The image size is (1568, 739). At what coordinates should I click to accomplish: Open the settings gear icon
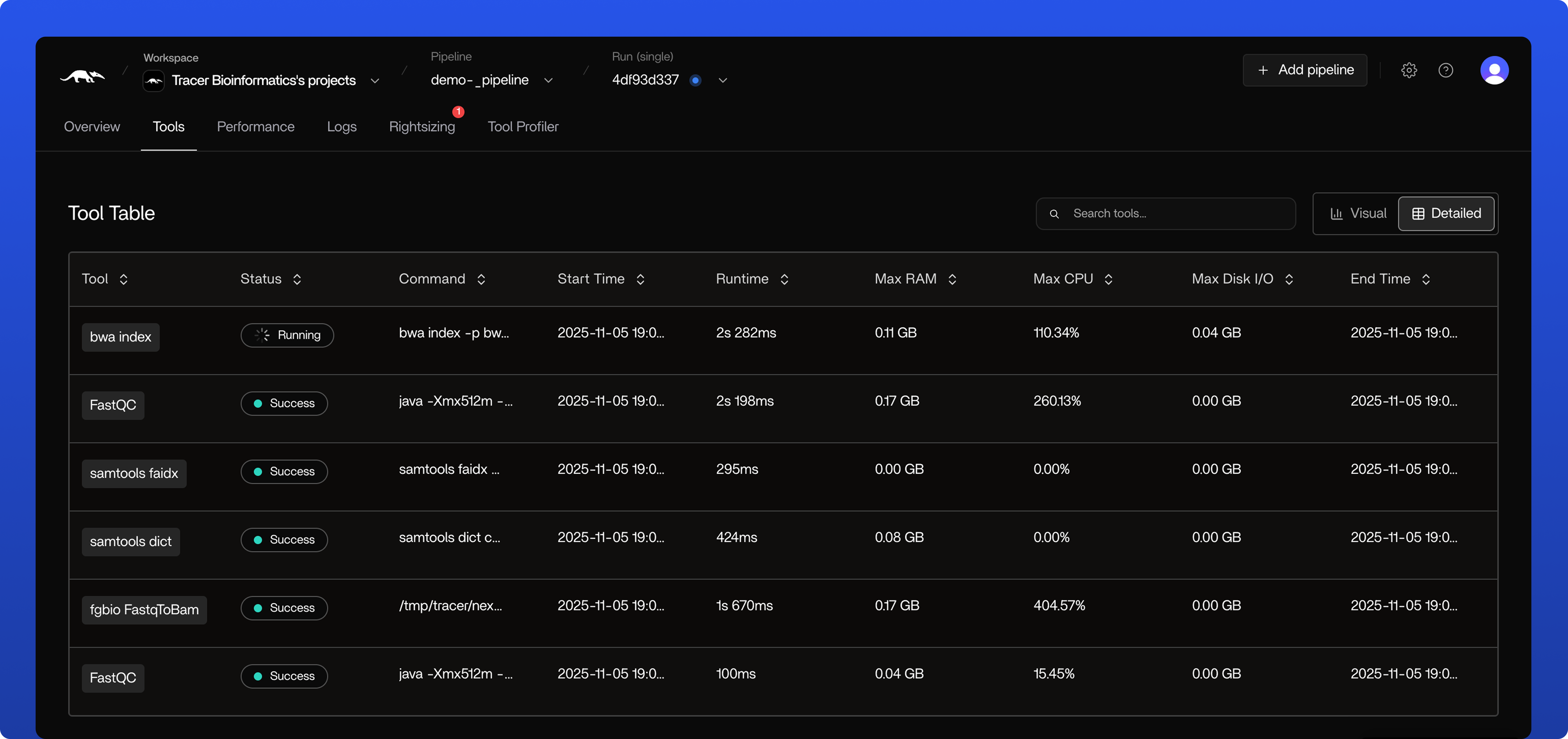[1409, 70]
